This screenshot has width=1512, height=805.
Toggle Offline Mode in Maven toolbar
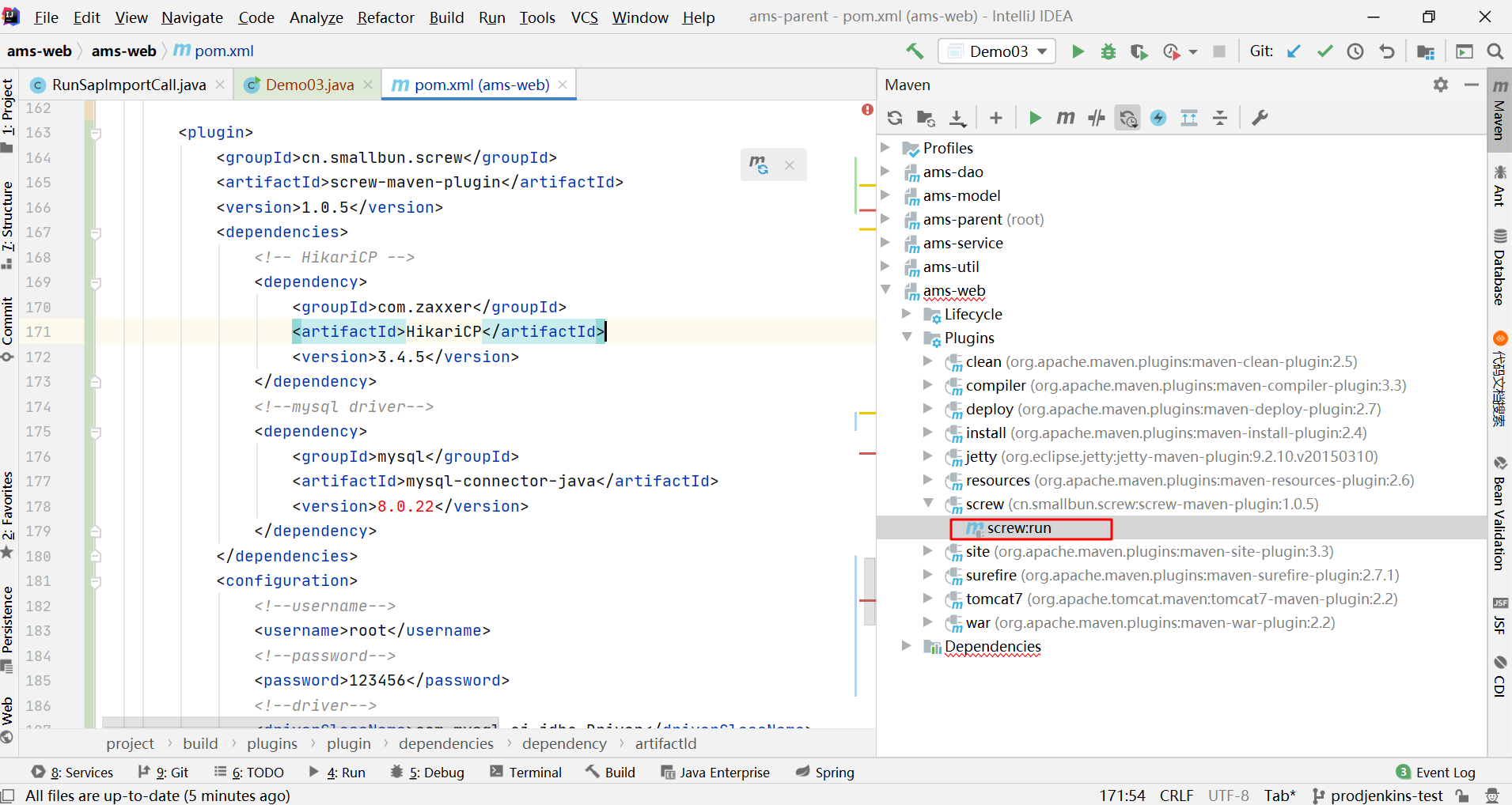pyautogui.click(x=1097, y=118)
